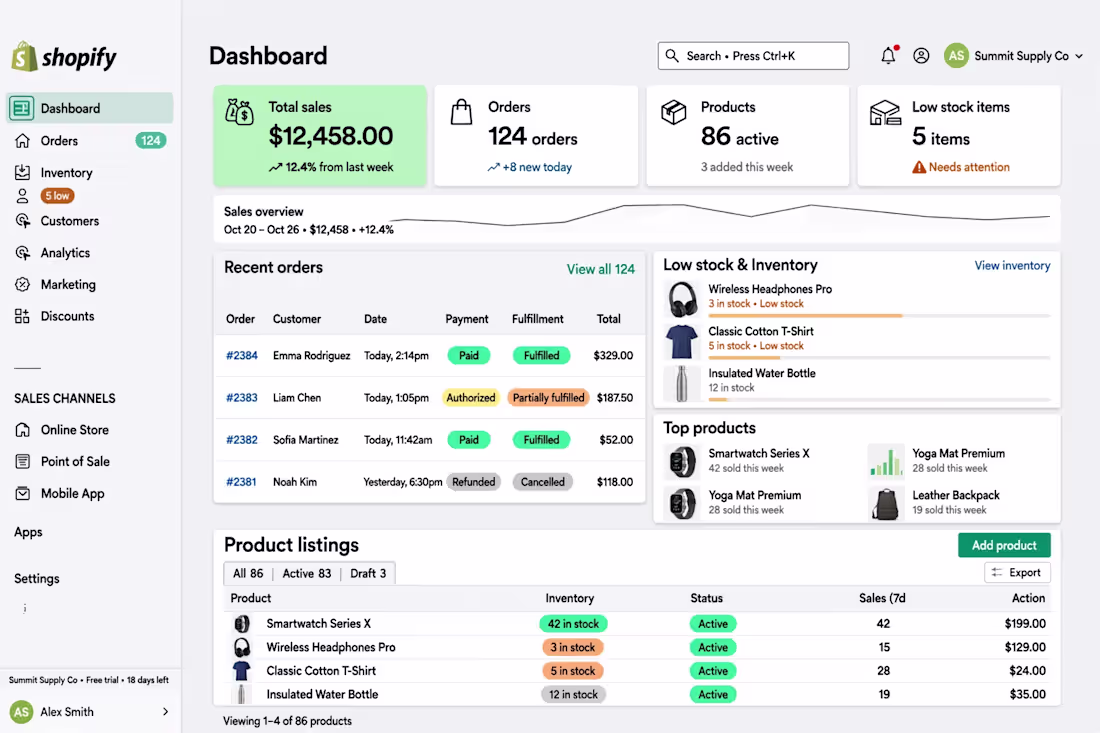Viewport: 1100px width, 733px height.
Task: Click the warehouse Low stock items icon
Action: 885,112
